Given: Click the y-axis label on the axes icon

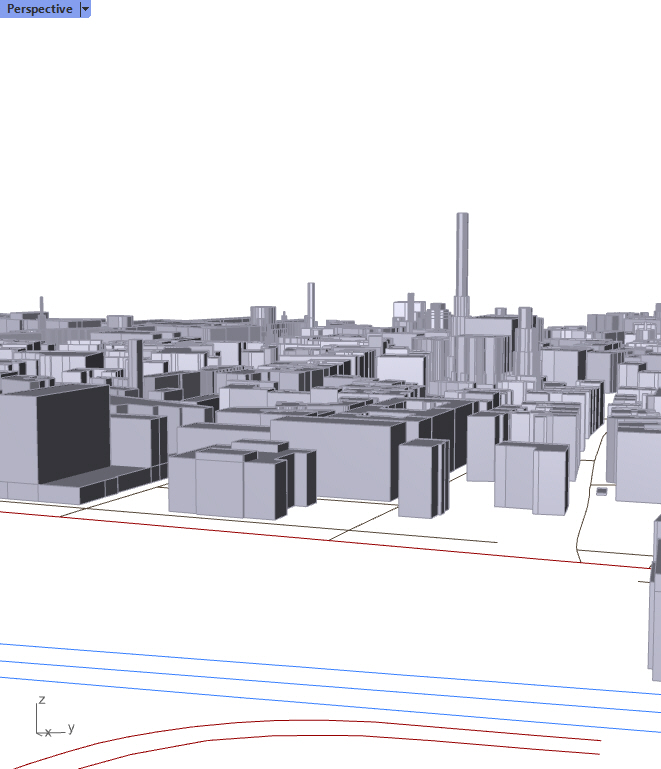Looking at the screenshot, I should coord(71,728).
